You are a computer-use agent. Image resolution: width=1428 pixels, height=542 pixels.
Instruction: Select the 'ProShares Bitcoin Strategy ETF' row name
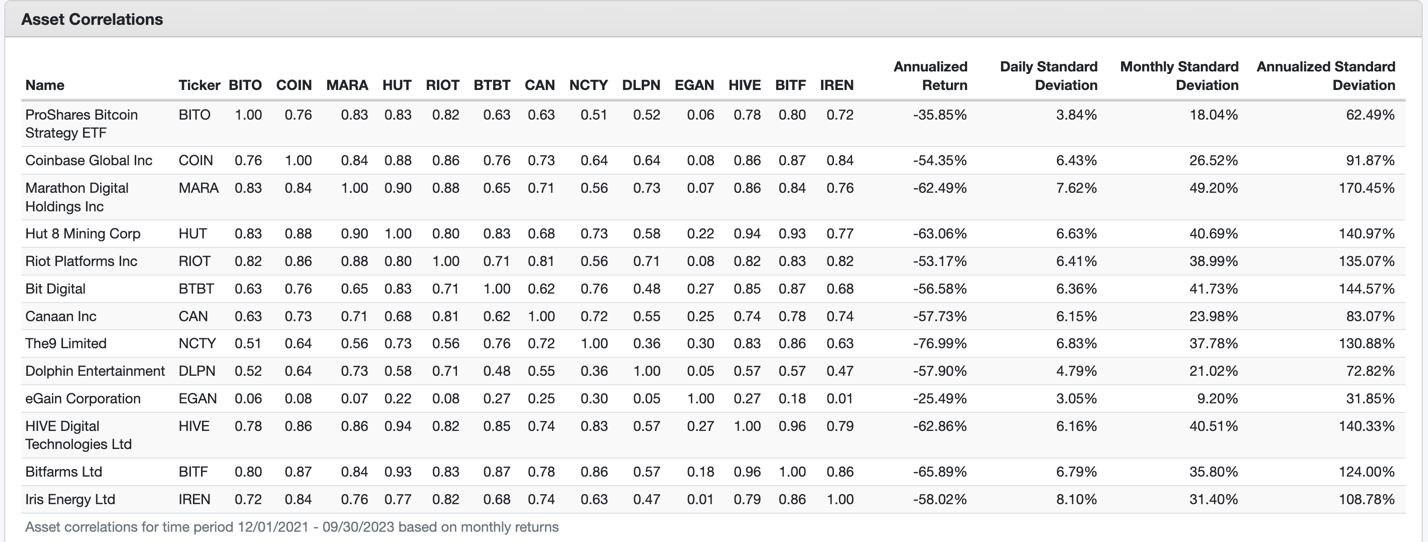coord(81,124)
